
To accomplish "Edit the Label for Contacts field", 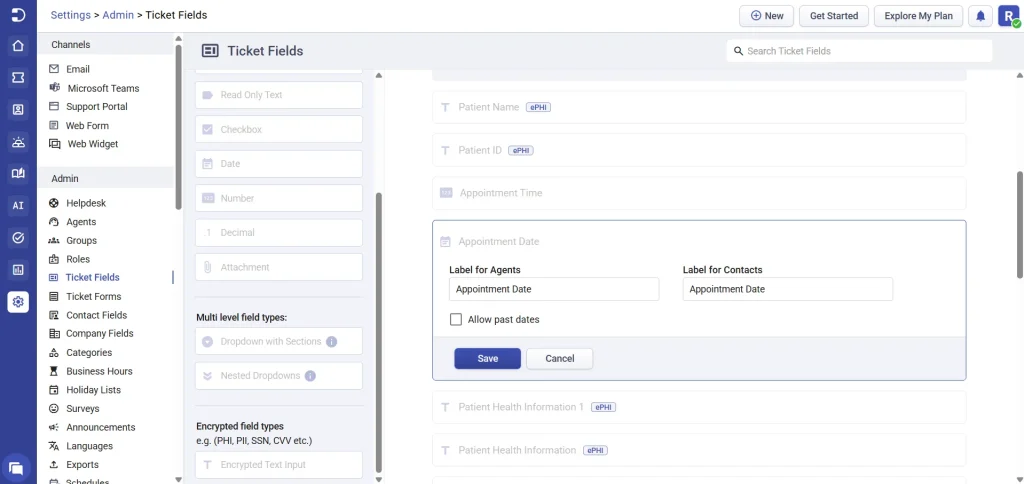I will coord(788,289).
